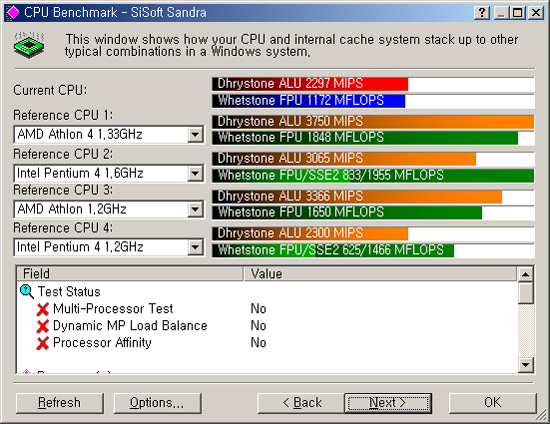This screenshot has height=424, width=550.
Task: Select the Processor Affinity row
Action: pos(267,343)
